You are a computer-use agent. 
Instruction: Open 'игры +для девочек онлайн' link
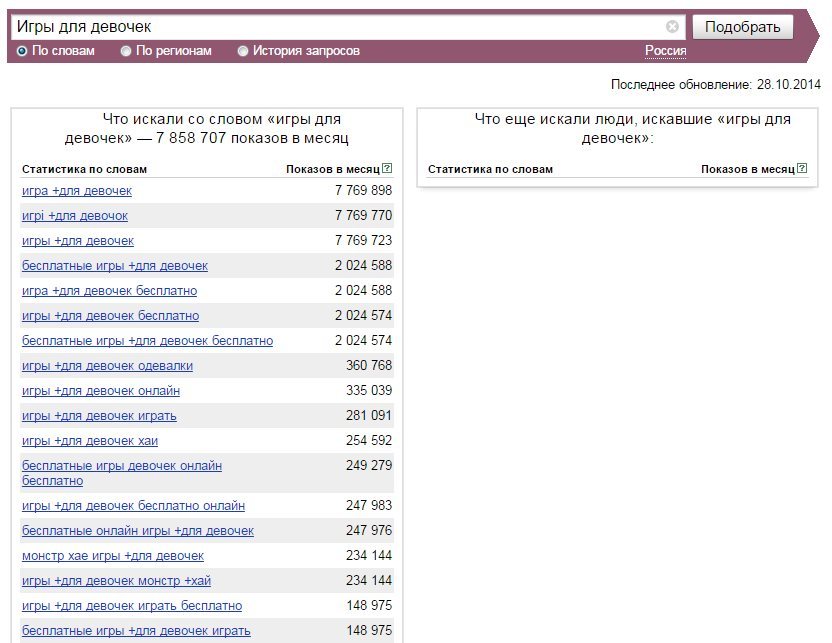(x=101, y=390)
